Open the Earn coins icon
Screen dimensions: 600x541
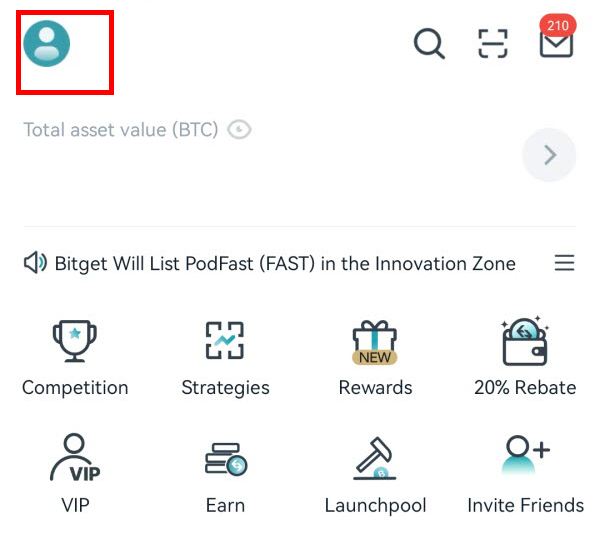(226, 459)
